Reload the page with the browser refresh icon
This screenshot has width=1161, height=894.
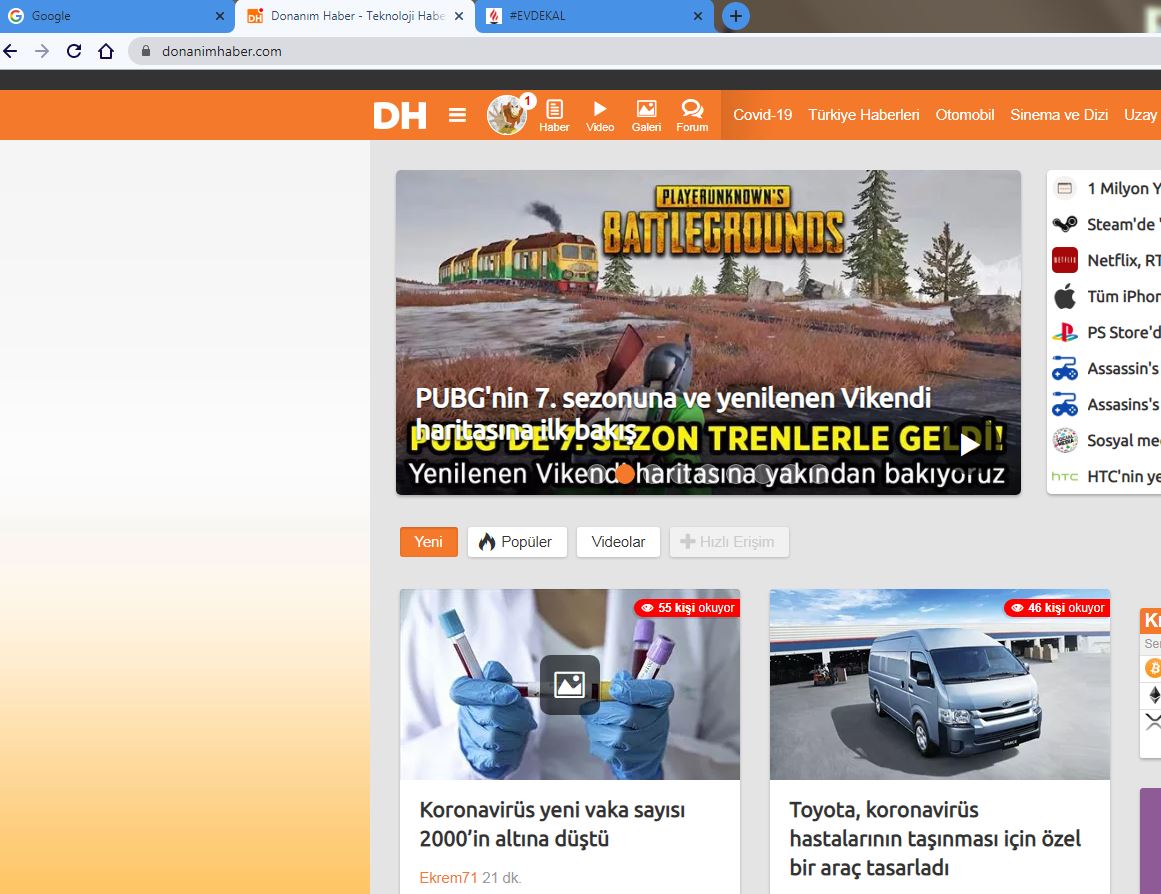tap(74, 51)
